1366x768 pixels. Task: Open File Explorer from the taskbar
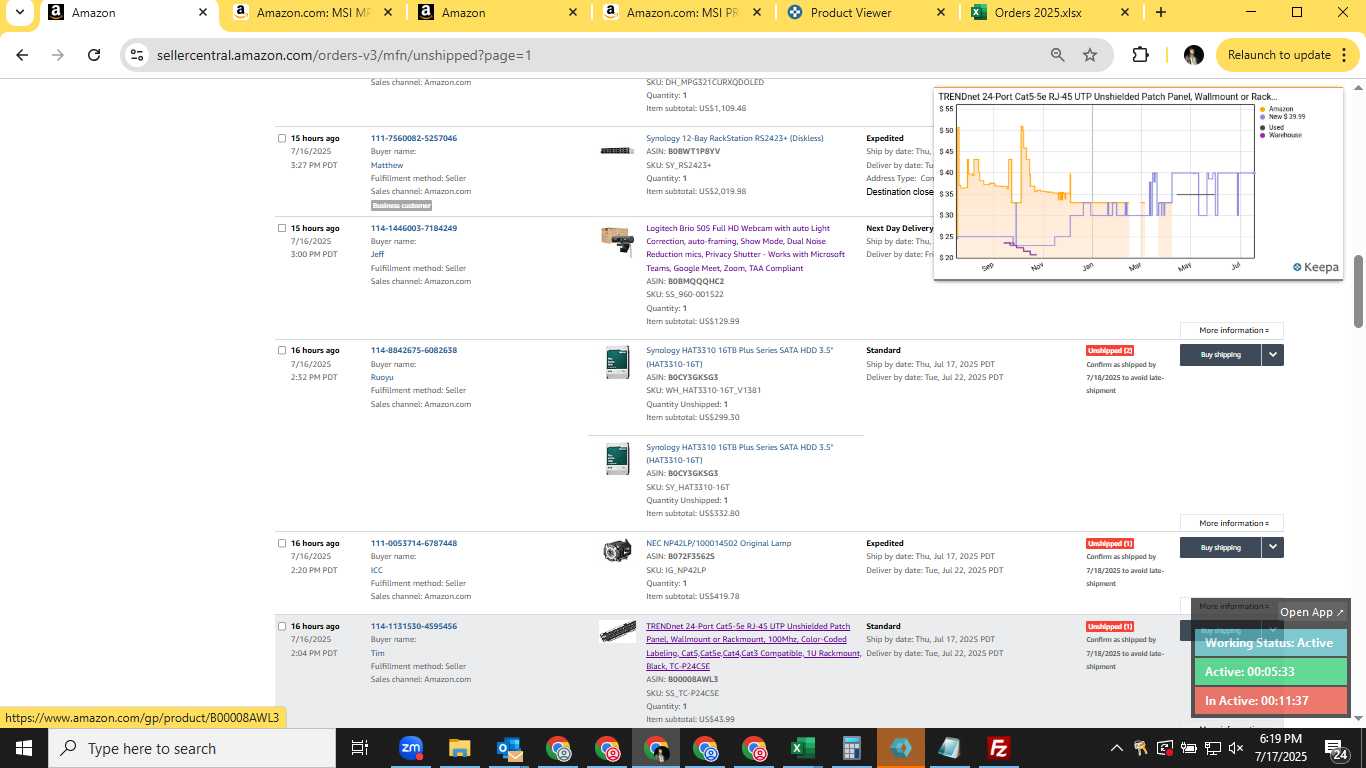(x=459, y=748)
